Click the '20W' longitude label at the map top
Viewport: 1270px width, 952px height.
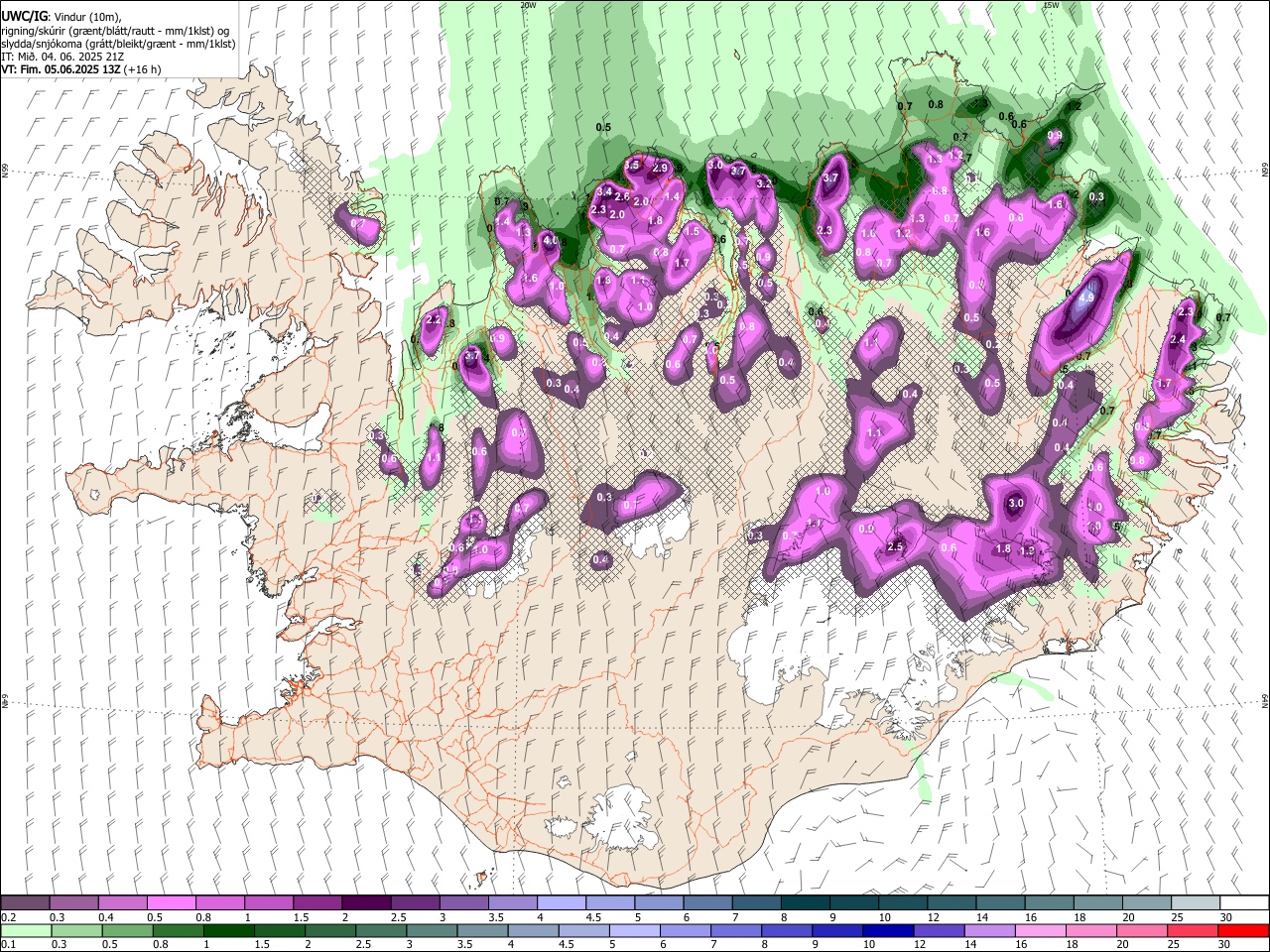pyautogui.click(x=528, y=5)
